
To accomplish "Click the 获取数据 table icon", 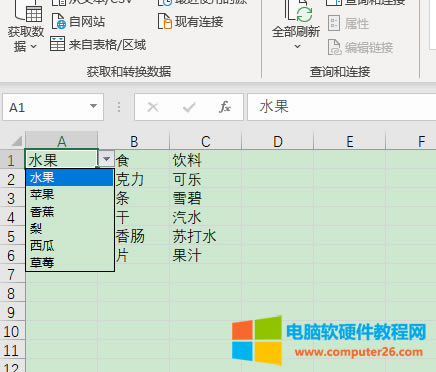I will pyautogui.click(x=28, y=10).
